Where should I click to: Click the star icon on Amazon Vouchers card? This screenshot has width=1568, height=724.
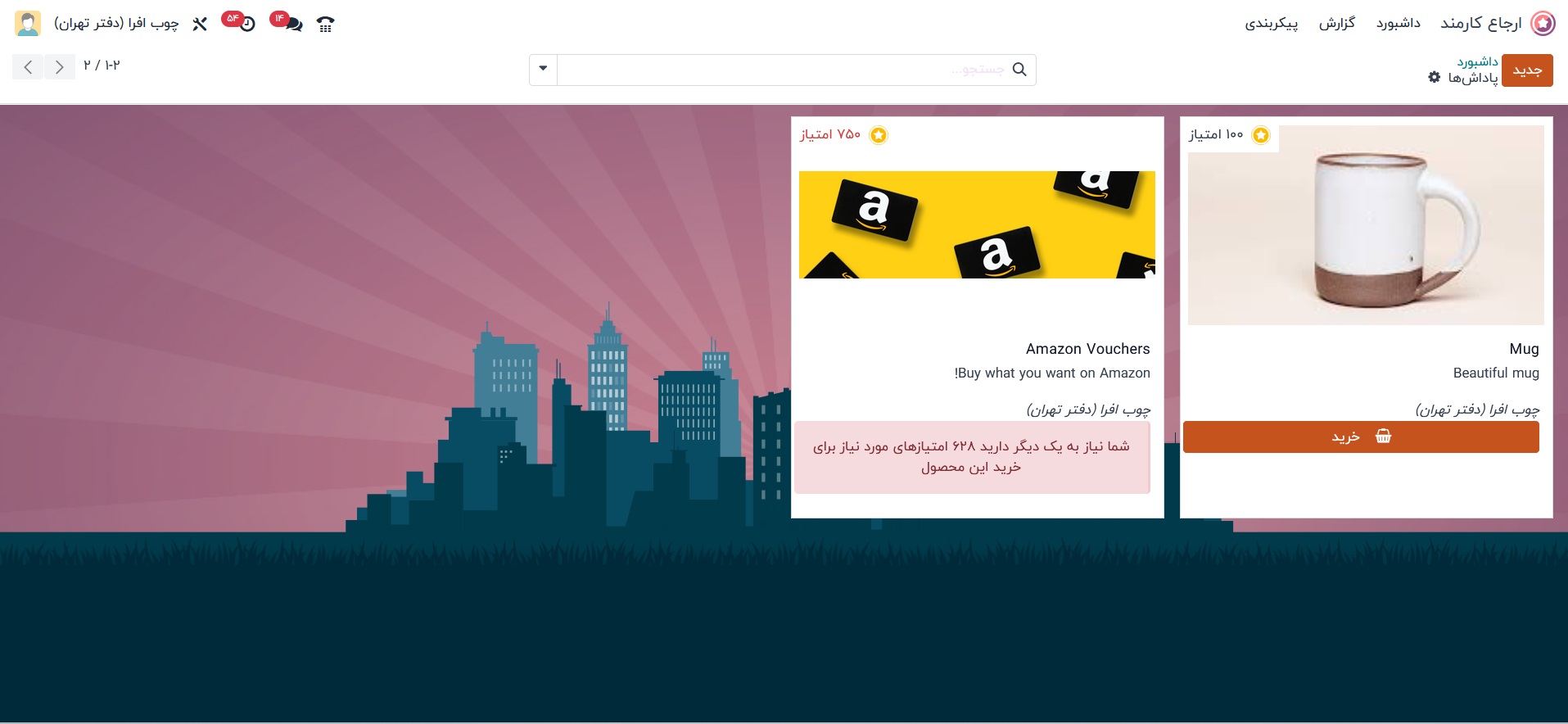pos(879,135)
